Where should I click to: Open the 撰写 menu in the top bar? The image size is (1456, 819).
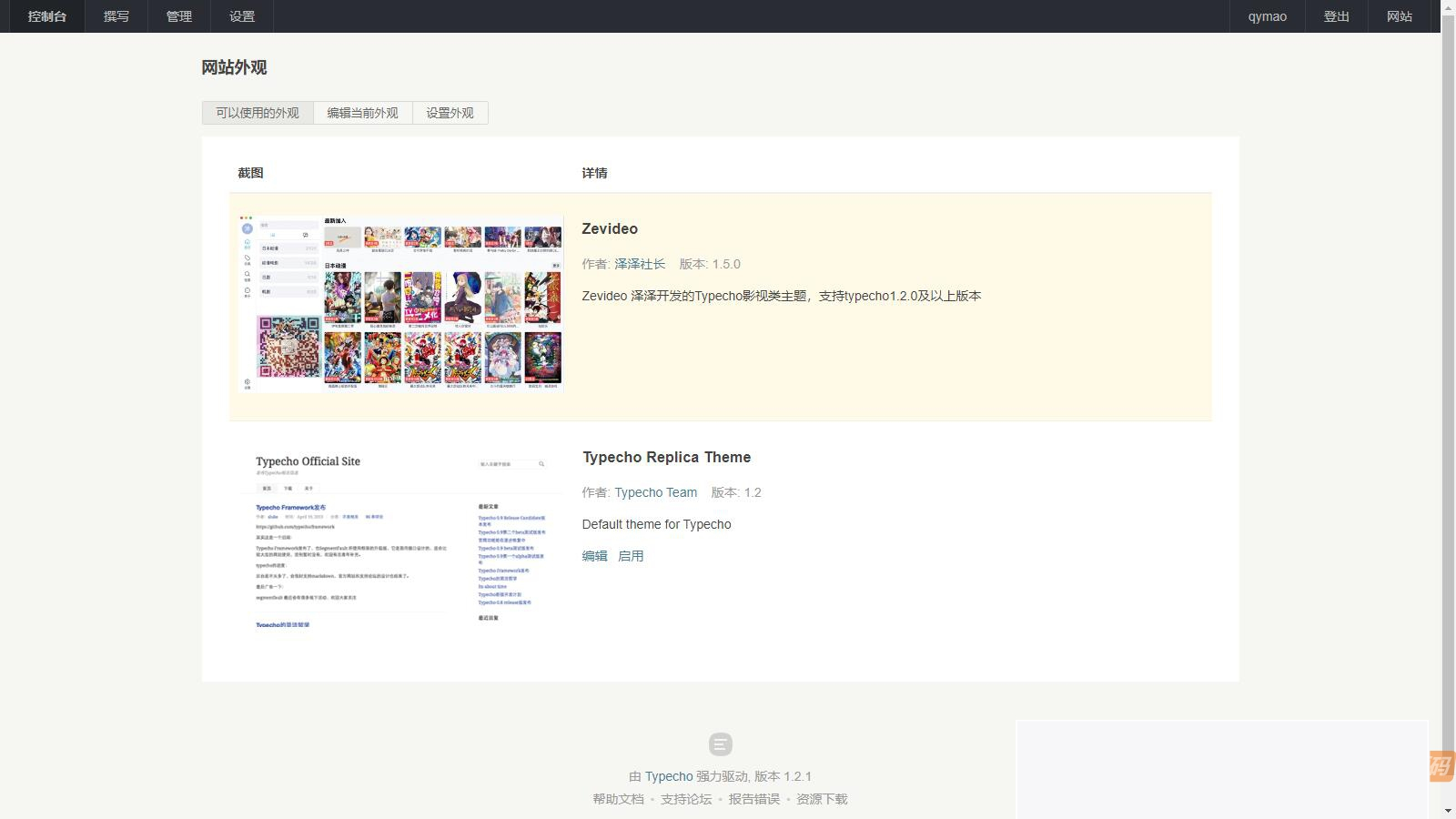(x=116, y=15)
